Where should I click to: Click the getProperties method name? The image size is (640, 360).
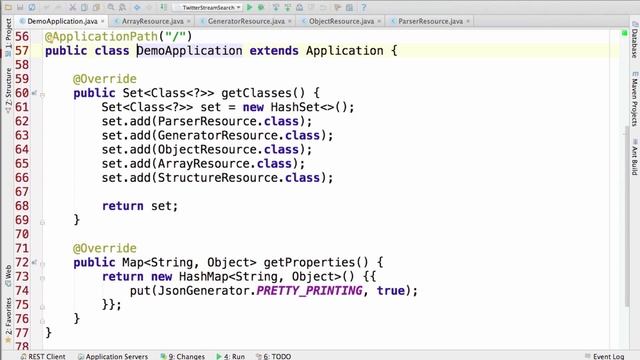pyautogui.click(x=309, y=262)
